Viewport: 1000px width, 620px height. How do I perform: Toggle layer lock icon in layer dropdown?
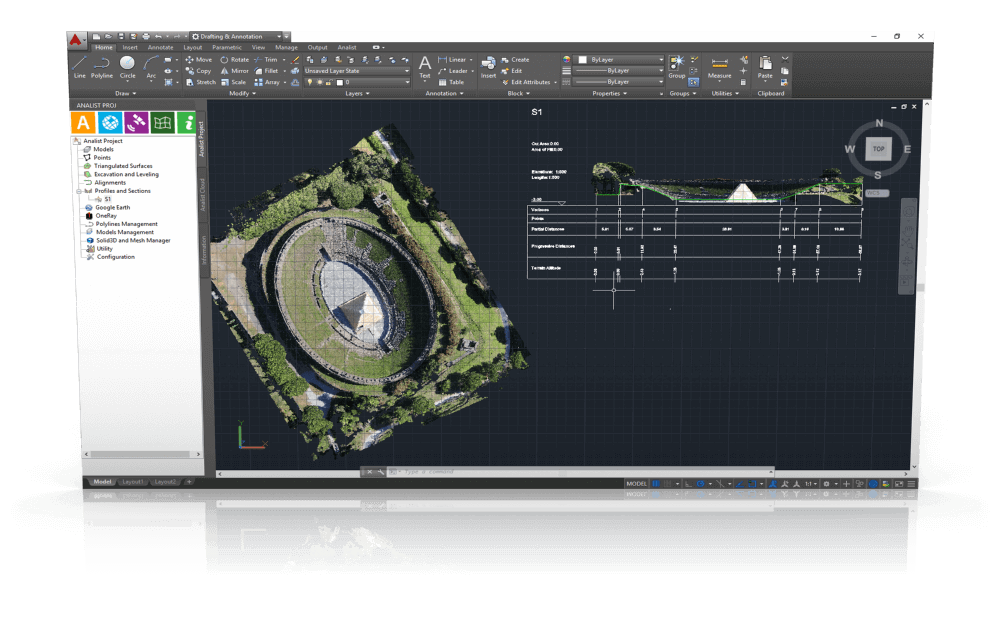(328, 82)
